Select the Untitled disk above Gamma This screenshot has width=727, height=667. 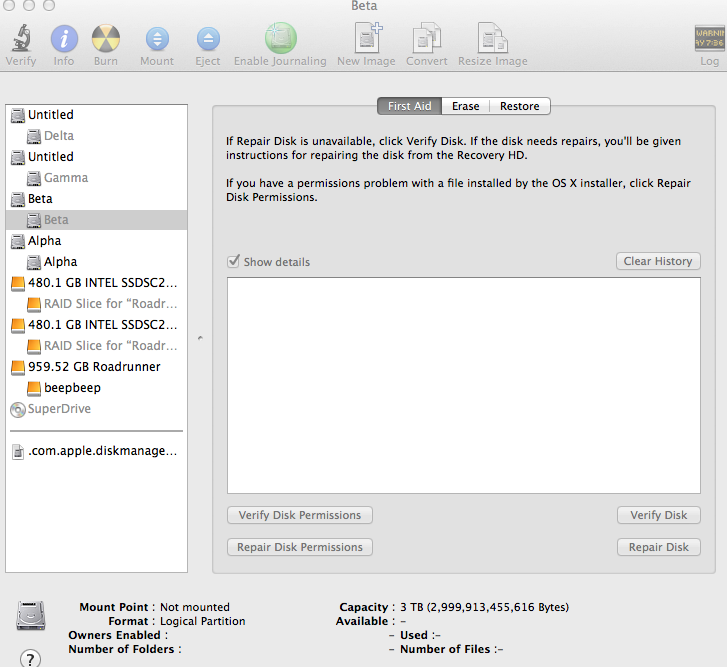pos(96,157)
